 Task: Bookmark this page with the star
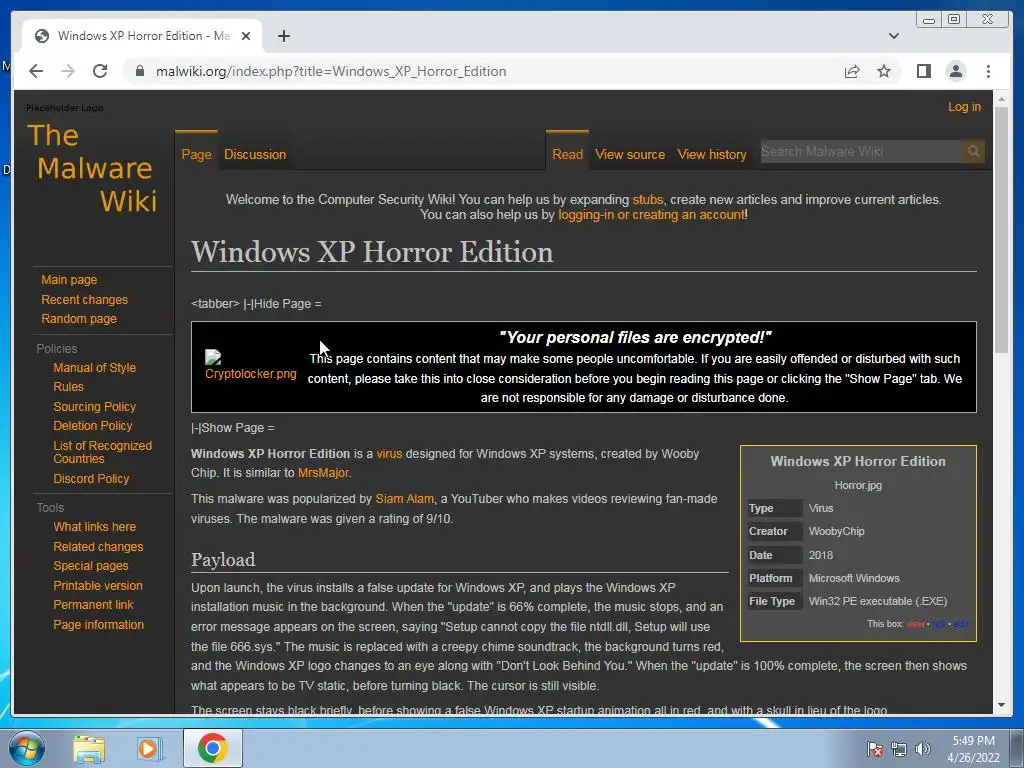(884, 71)
